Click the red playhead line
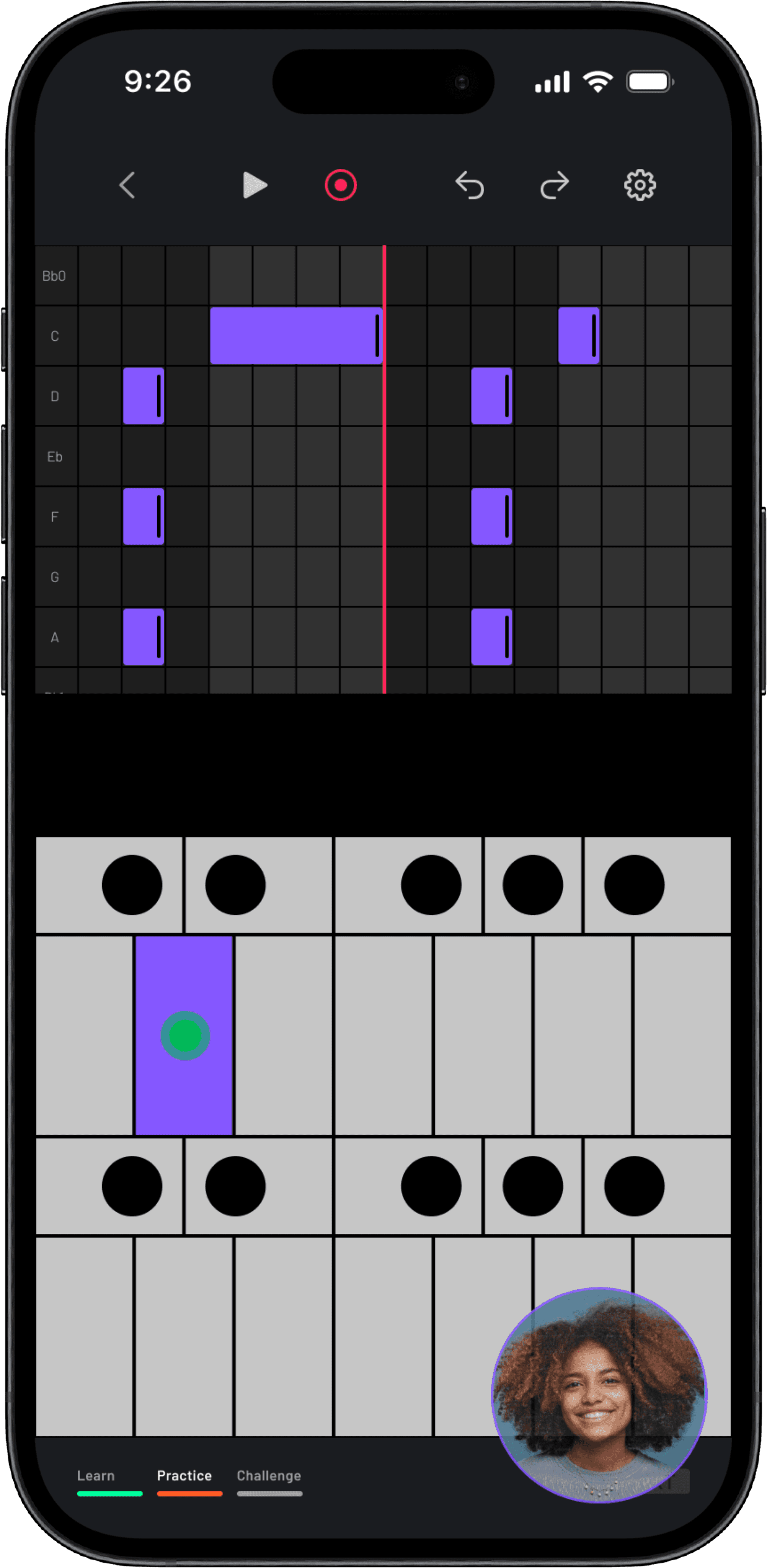Screen dimensions: 767x1568 coord(384,469)
